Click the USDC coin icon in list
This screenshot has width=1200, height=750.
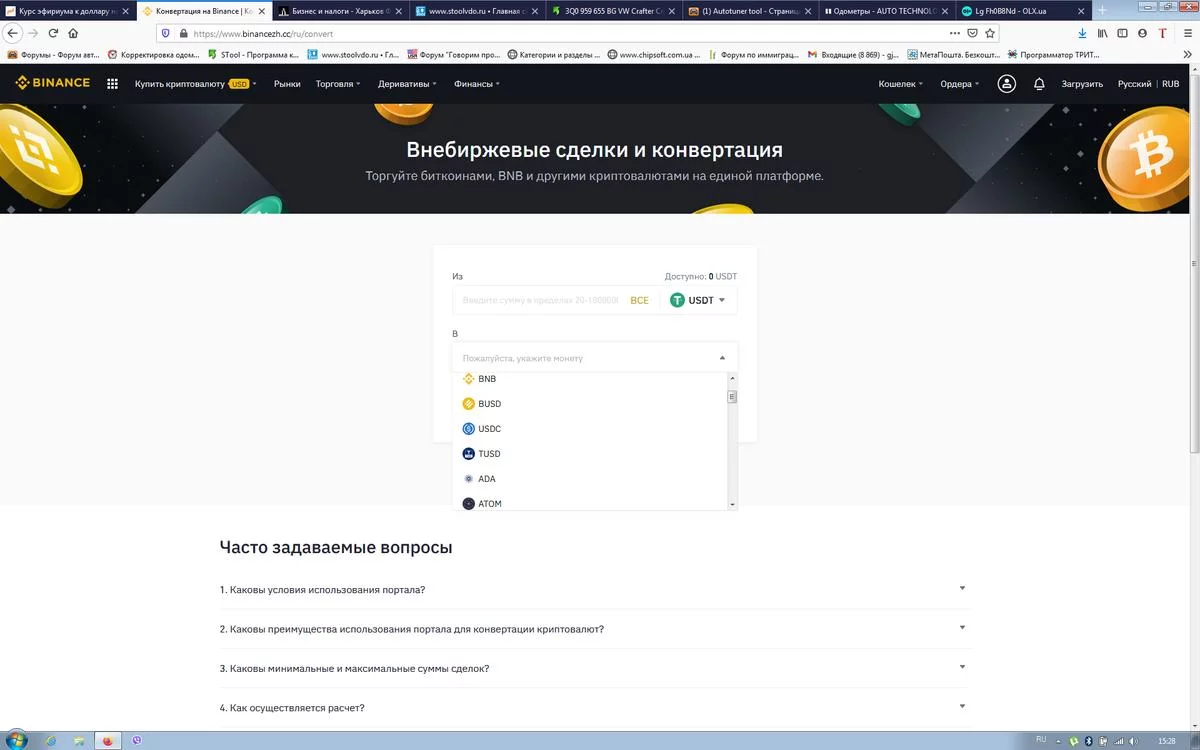468,429
